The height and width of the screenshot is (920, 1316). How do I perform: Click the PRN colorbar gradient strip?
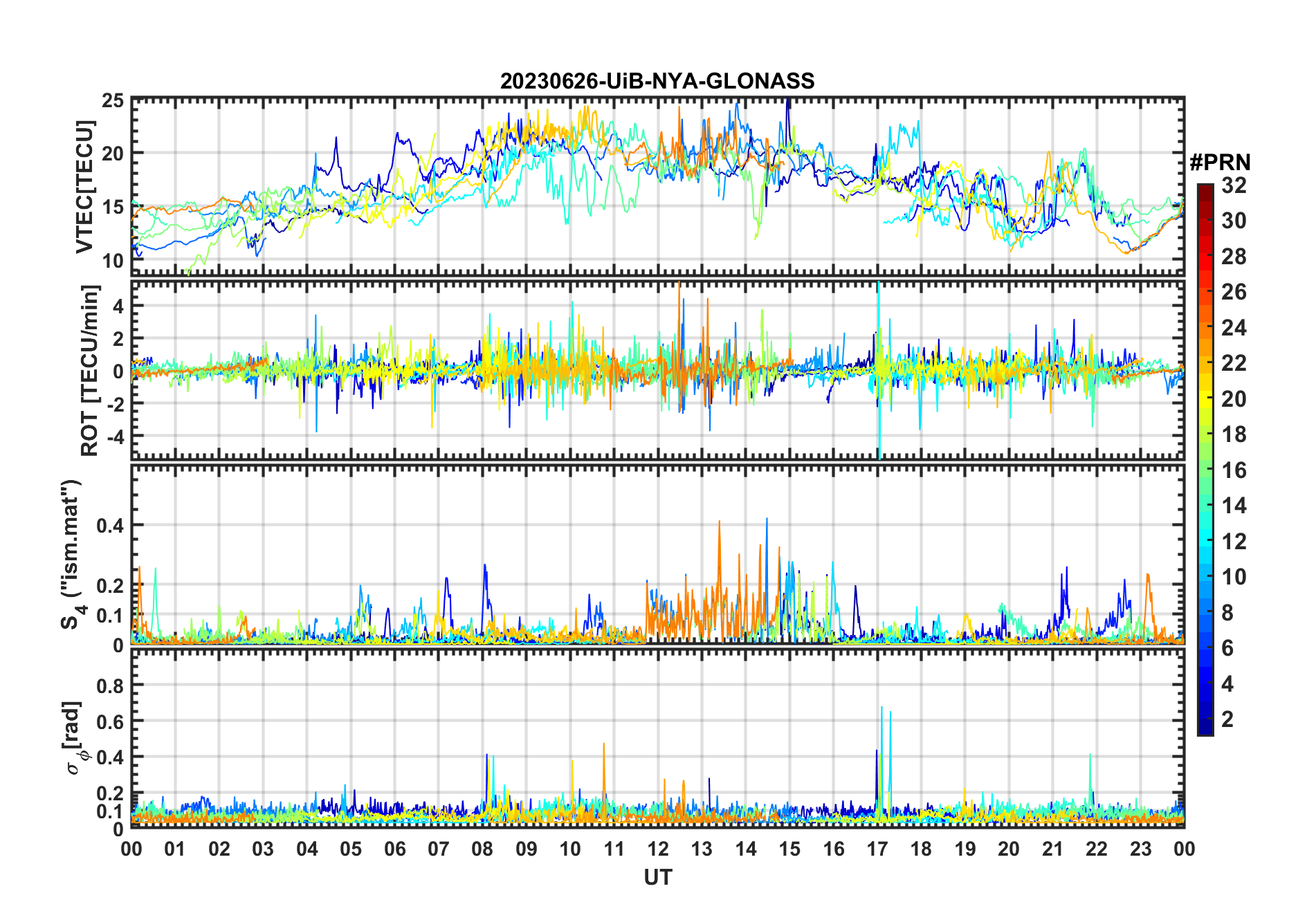(x=1205, y=459)
